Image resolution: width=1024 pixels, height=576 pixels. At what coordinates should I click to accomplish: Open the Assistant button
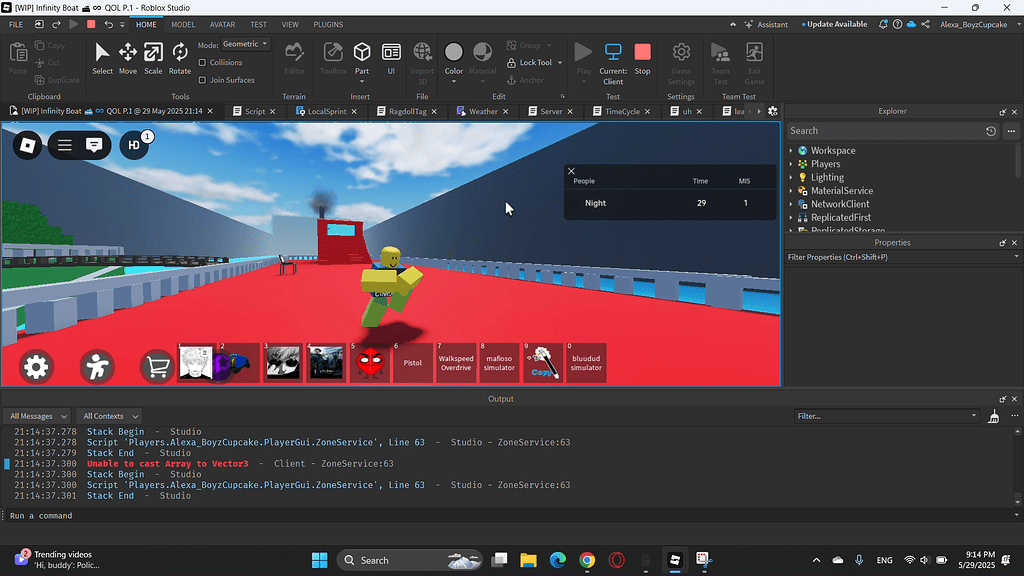coord(766,24)
